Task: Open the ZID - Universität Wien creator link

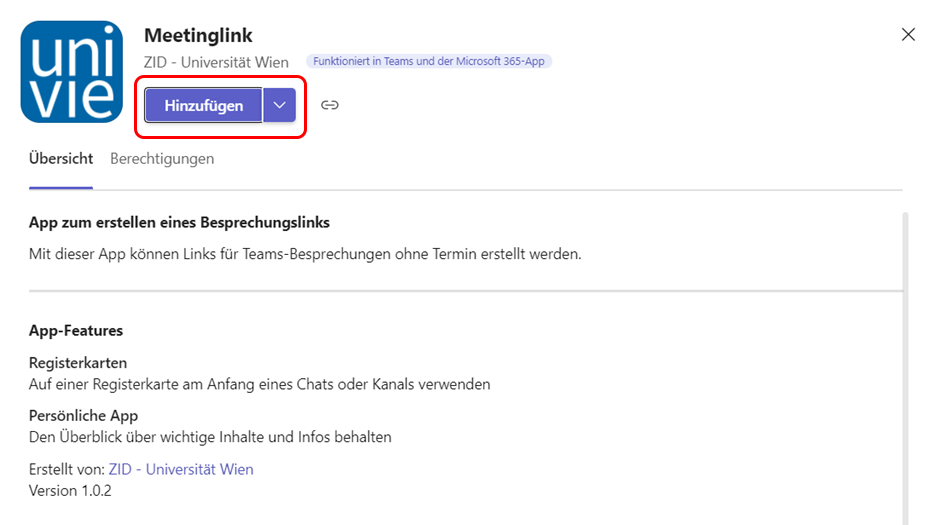Action: [181, 469]
